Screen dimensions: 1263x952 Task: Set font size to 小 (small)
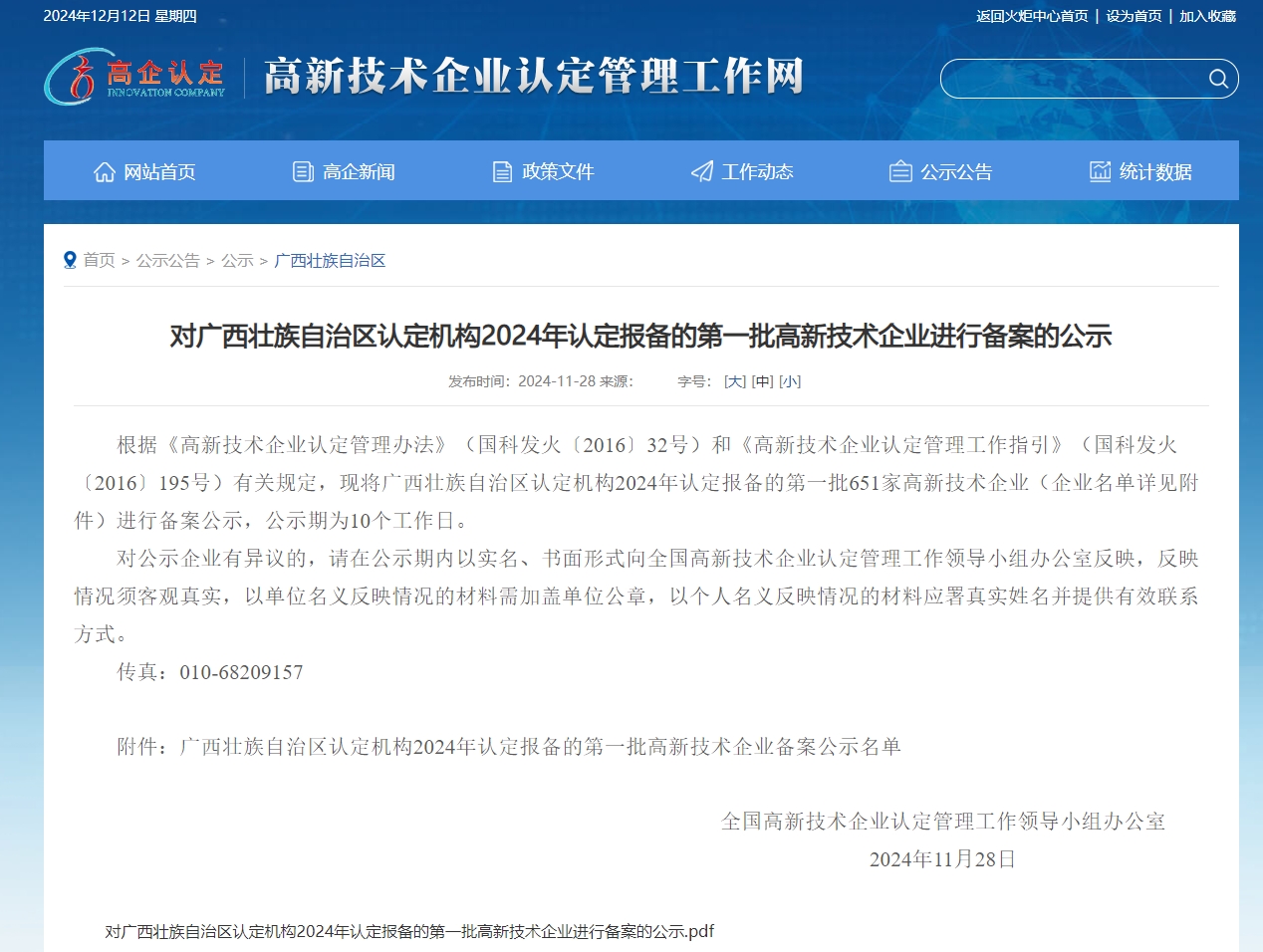(790, 381)
